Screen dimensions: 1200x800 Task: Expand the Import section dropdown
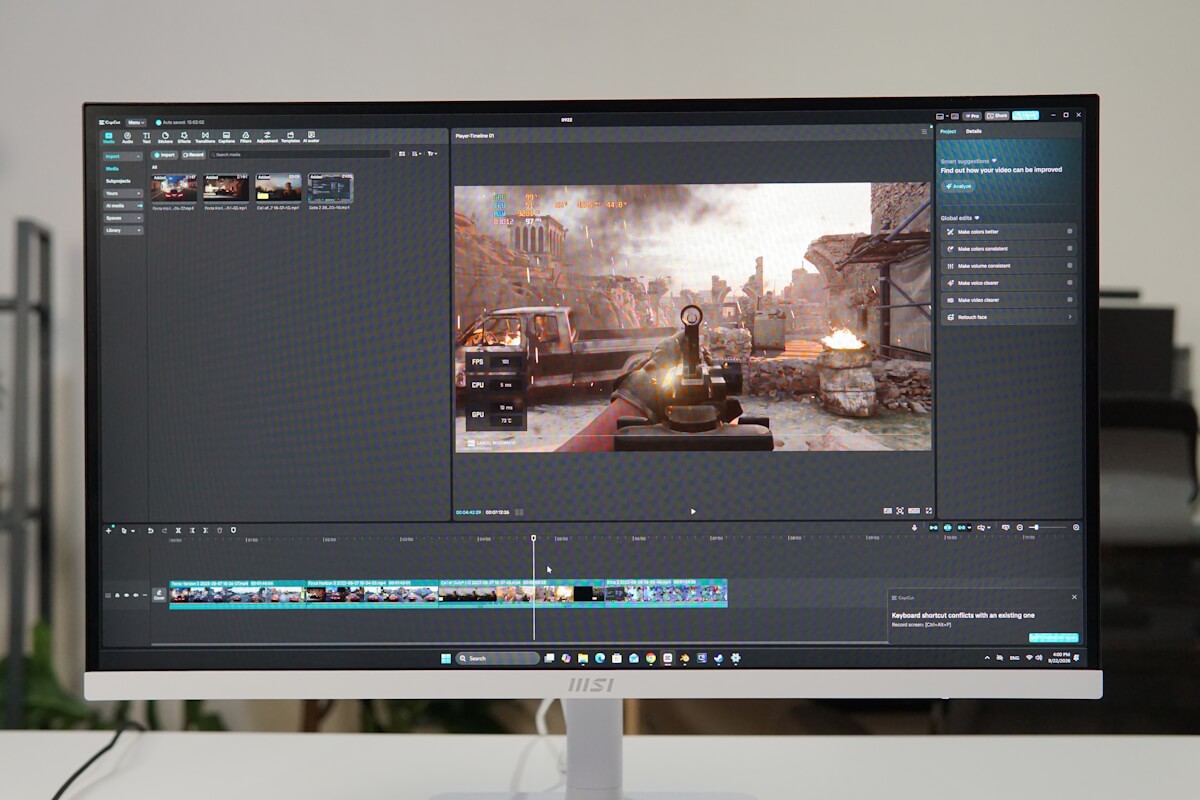123,156
